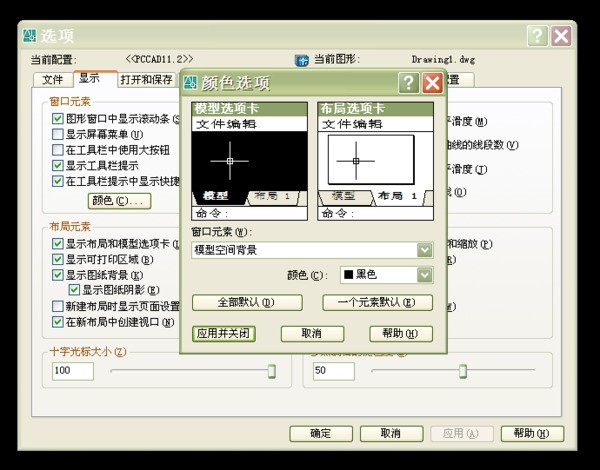Switch to the 打开和保存 tab
Image resolution: width=600 pixels, height=470 pixels.
click(x=146, y=79)
